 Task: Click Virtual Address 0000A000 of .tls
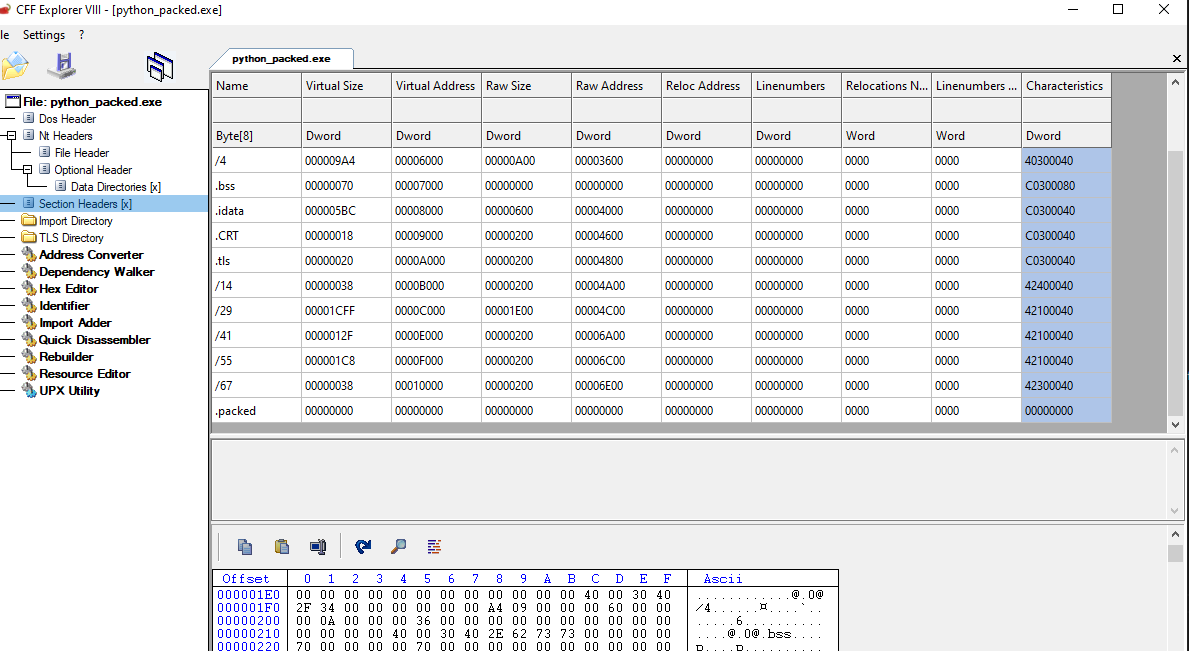437,261
